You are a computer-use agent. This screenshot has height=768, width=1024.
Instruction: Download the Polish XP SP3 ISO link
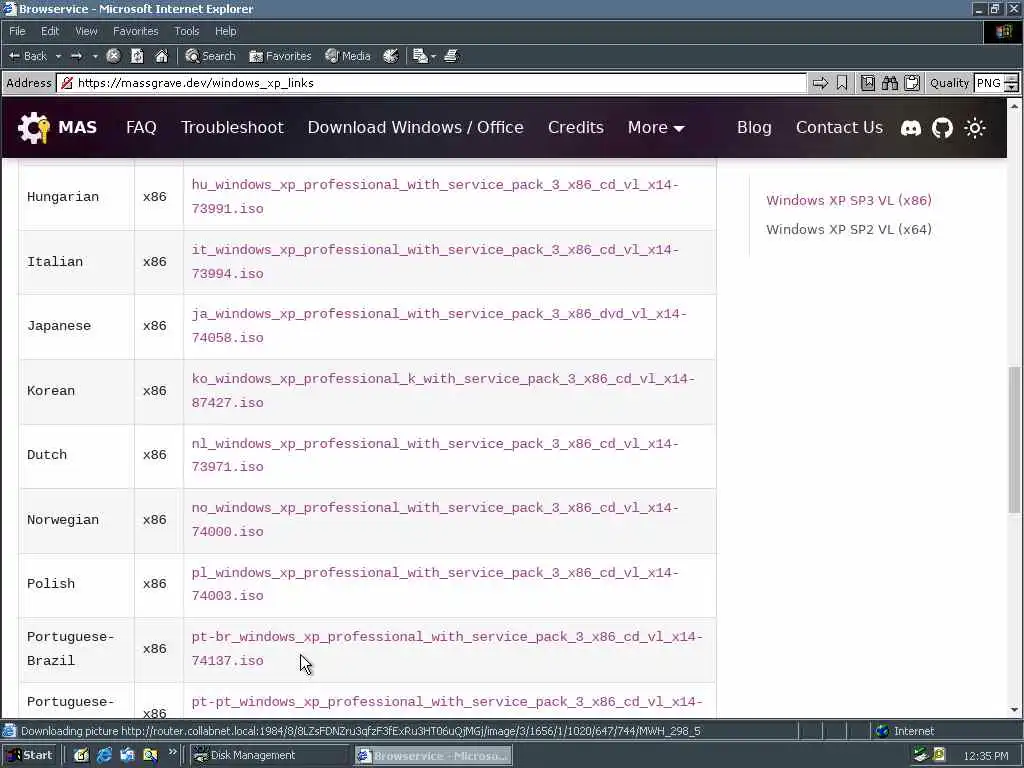pos(436,584)
